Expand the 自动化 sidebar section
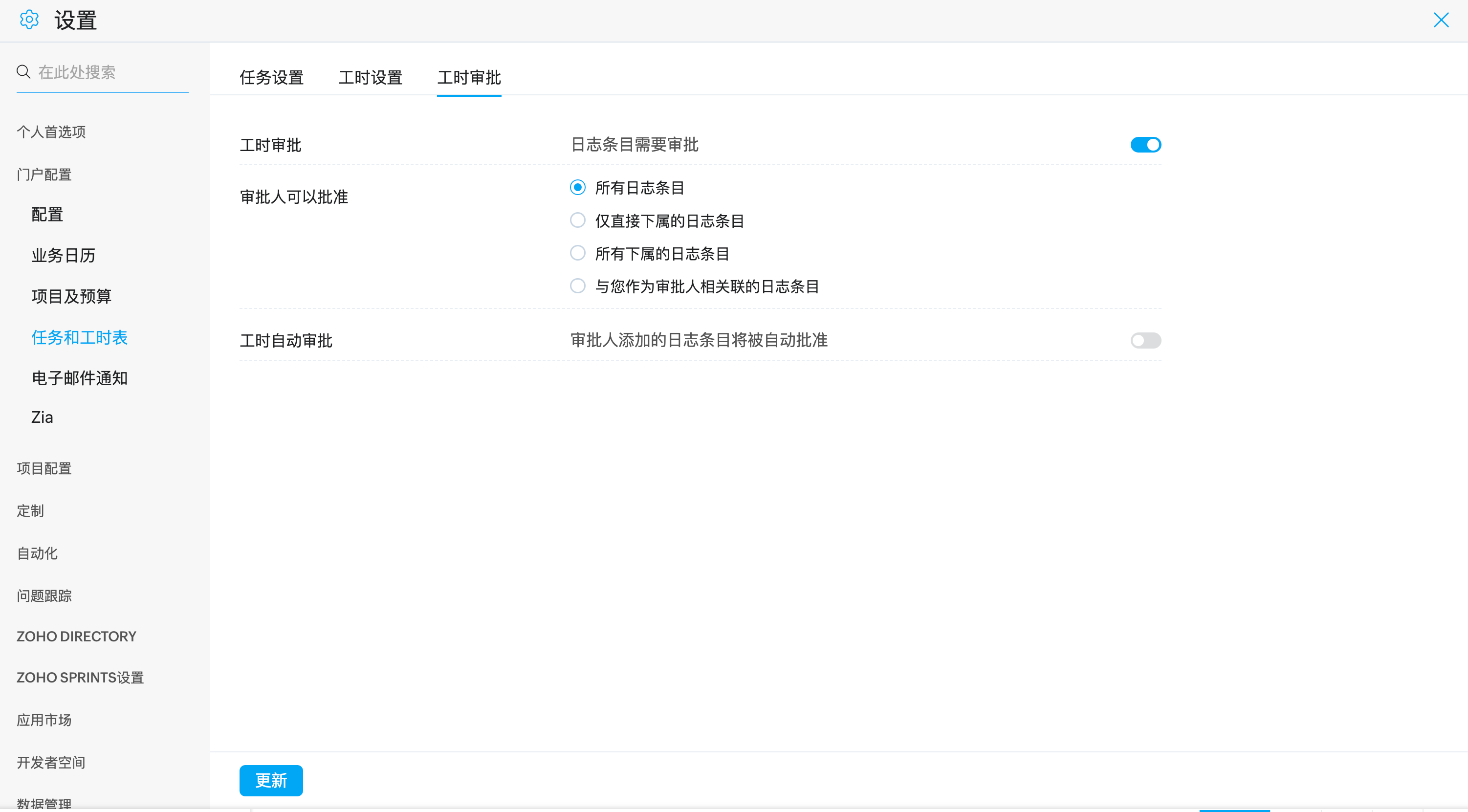 [37, 553]
